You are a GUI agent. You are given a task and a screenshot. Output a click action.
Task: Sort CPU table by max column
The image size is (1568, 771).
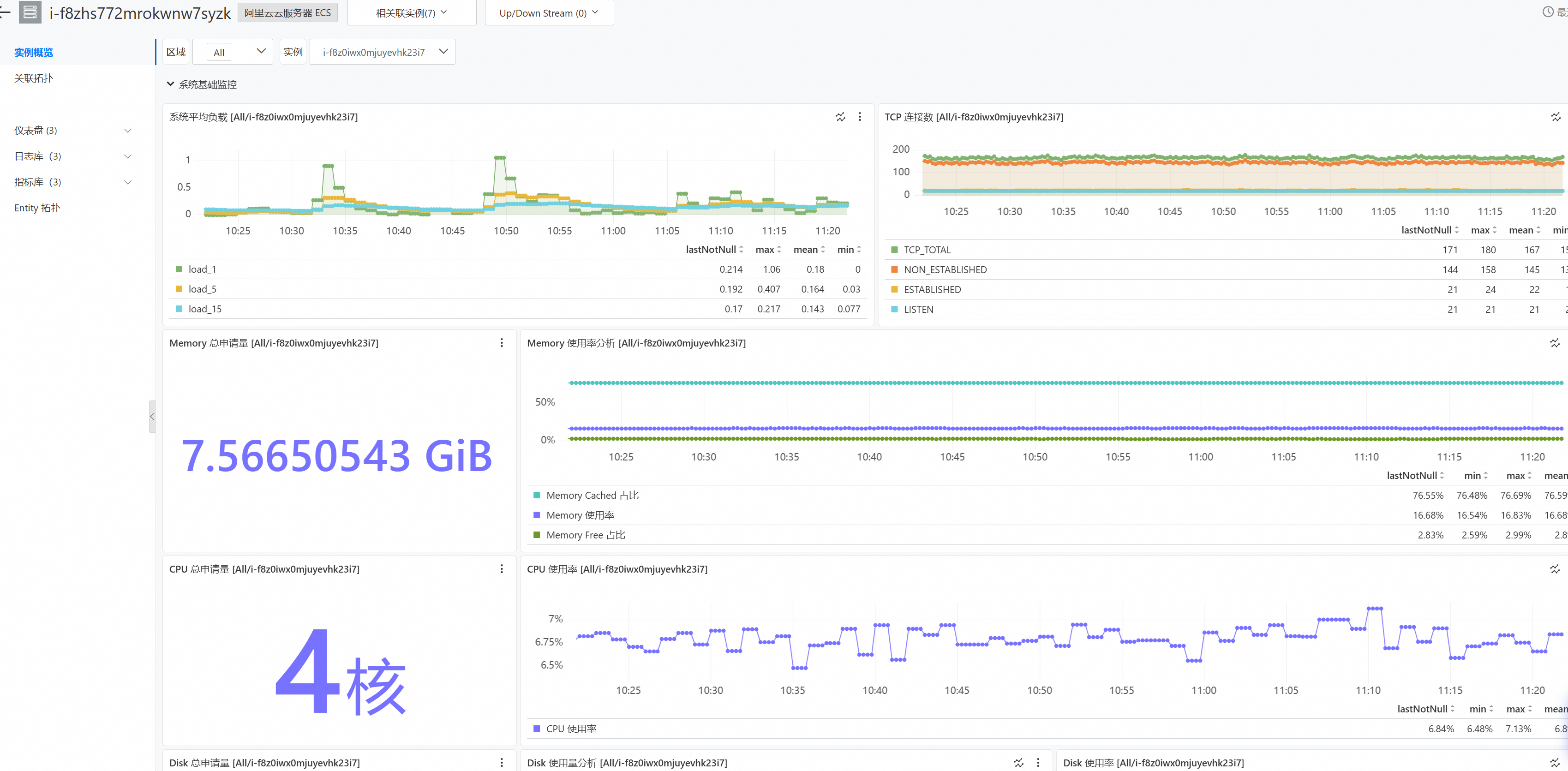pos(1519,709)
